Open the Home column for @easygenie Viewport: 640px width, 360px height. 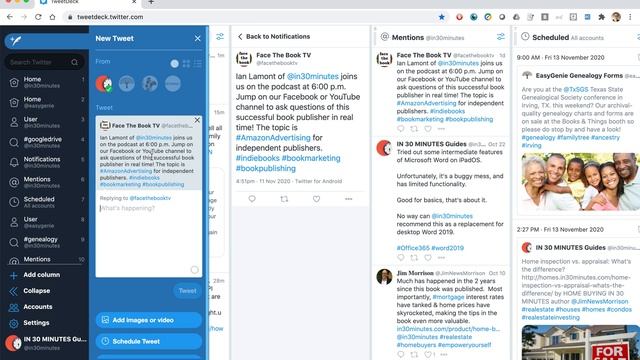(44, 102)
